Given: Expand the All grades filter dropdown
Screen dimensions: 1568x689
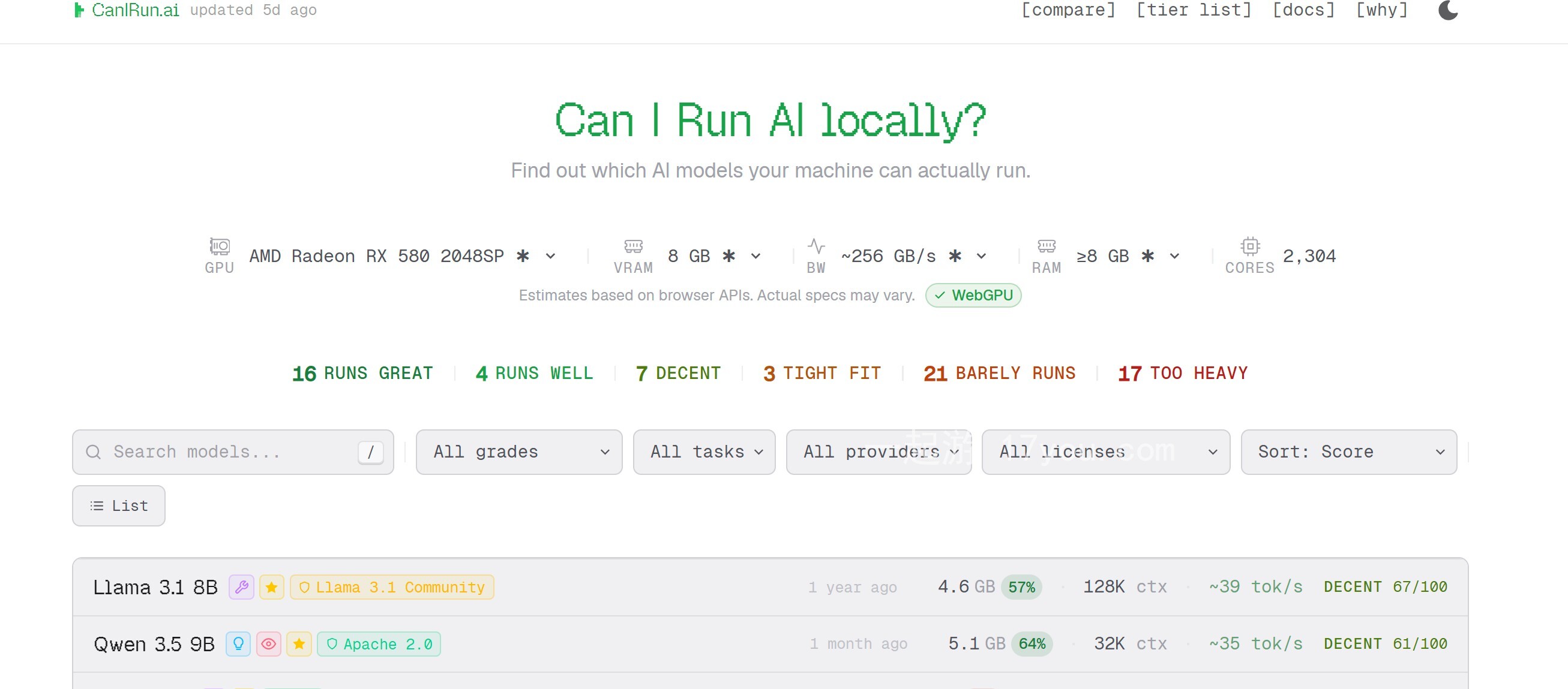Looking at the screenshot, I should 518,452.
